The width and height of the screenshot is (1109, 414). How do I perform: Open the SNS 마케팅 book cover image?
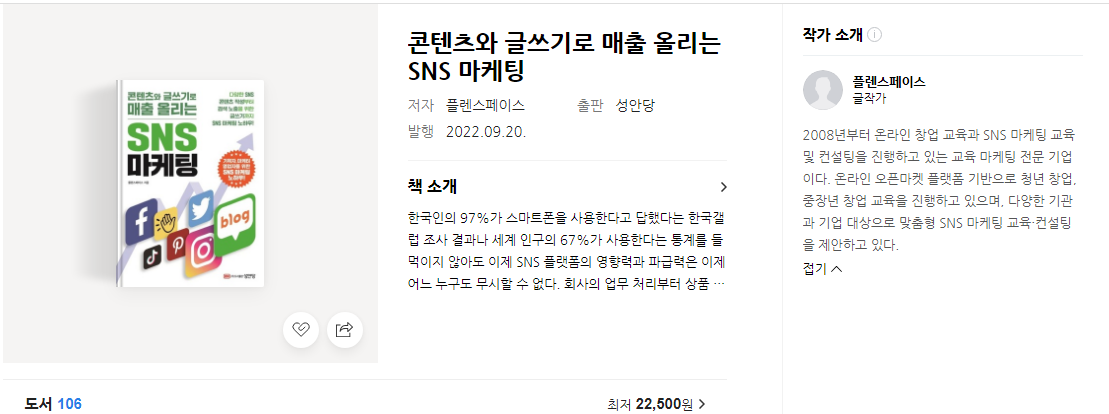pos(191,183)
